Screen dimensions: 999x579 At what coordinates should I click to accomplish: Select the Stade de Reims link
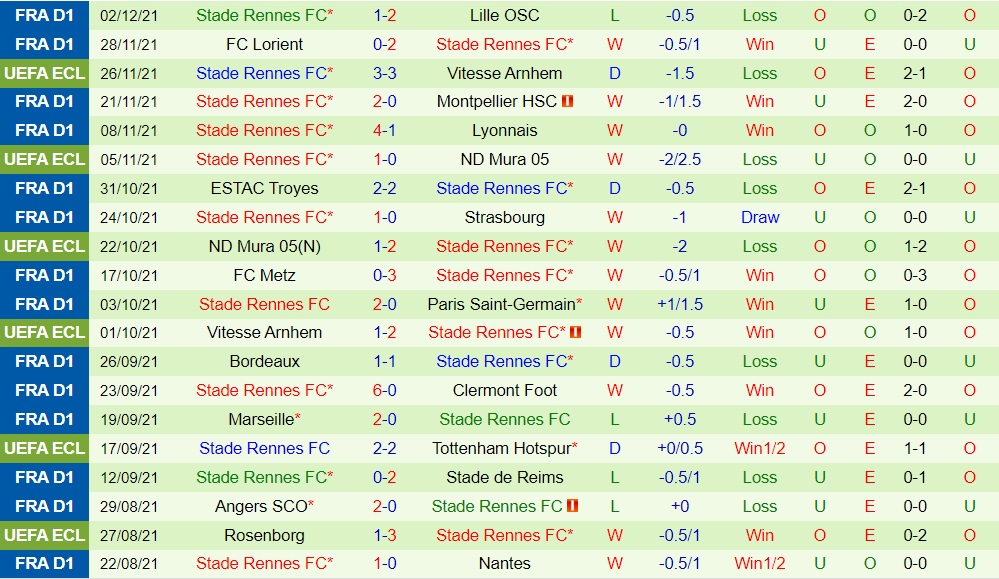504,477
